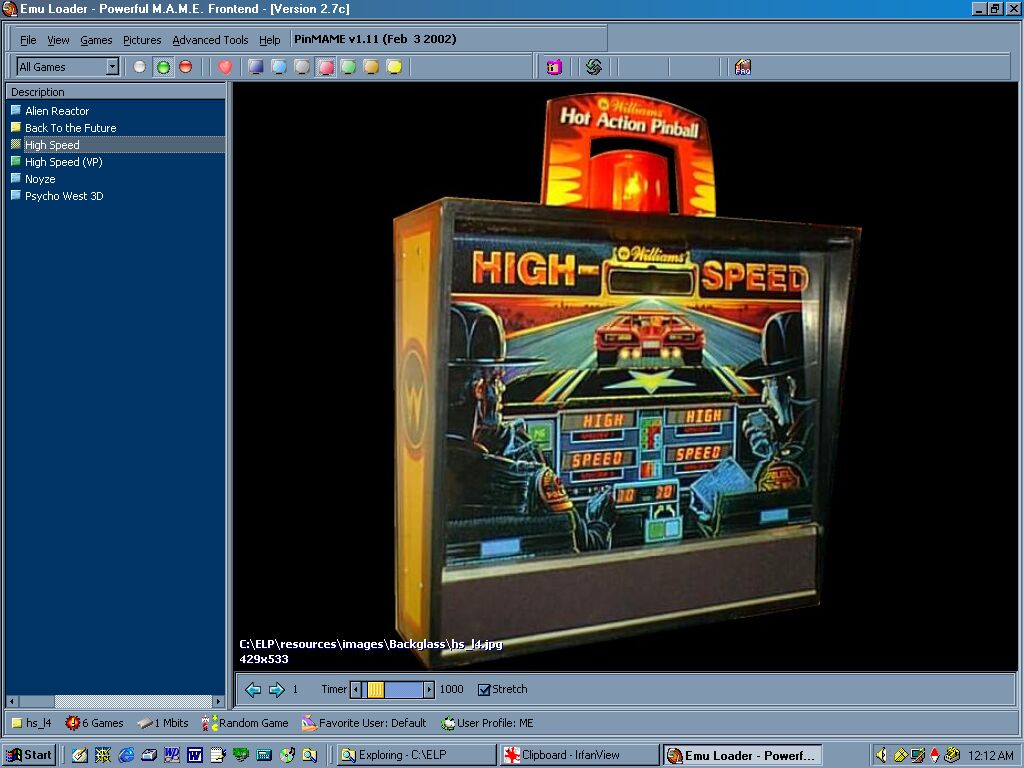
Task: Click the volume speaker tray icon
Action: point(881,755)
